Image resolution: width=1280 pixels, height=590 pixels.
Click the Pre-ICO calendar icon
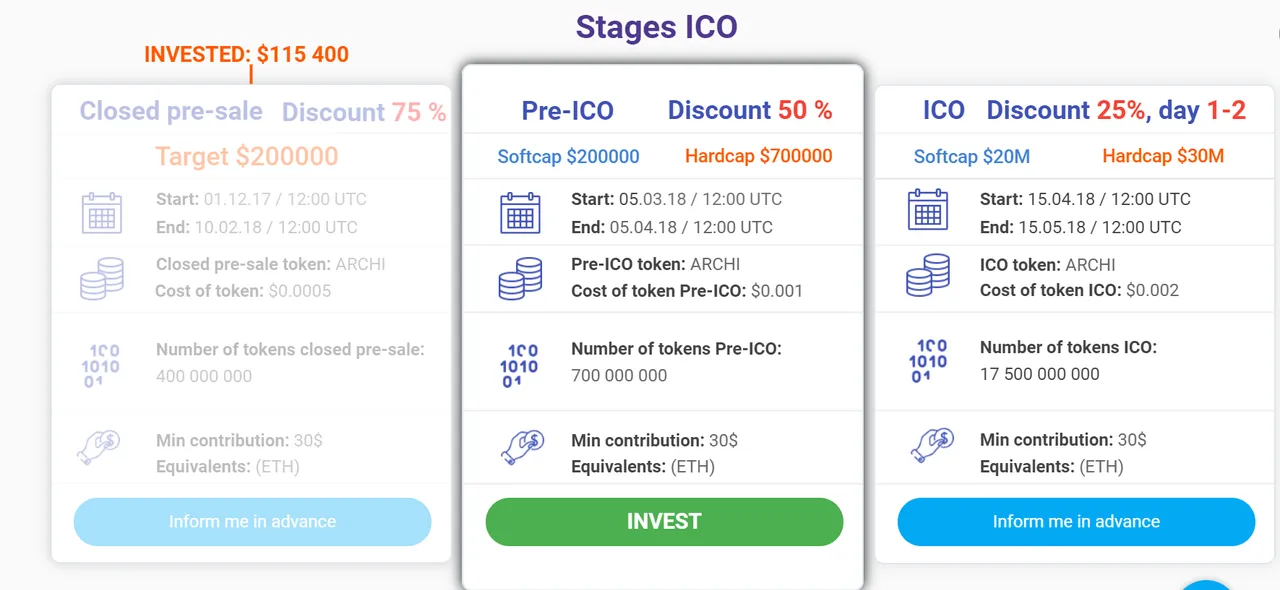520,212
